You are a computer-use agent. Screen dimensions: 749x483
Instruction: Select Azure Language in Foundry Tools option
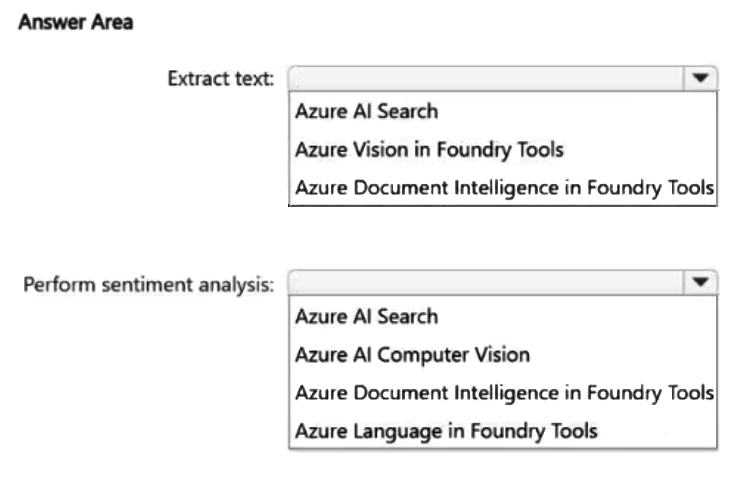coord(446,431)
